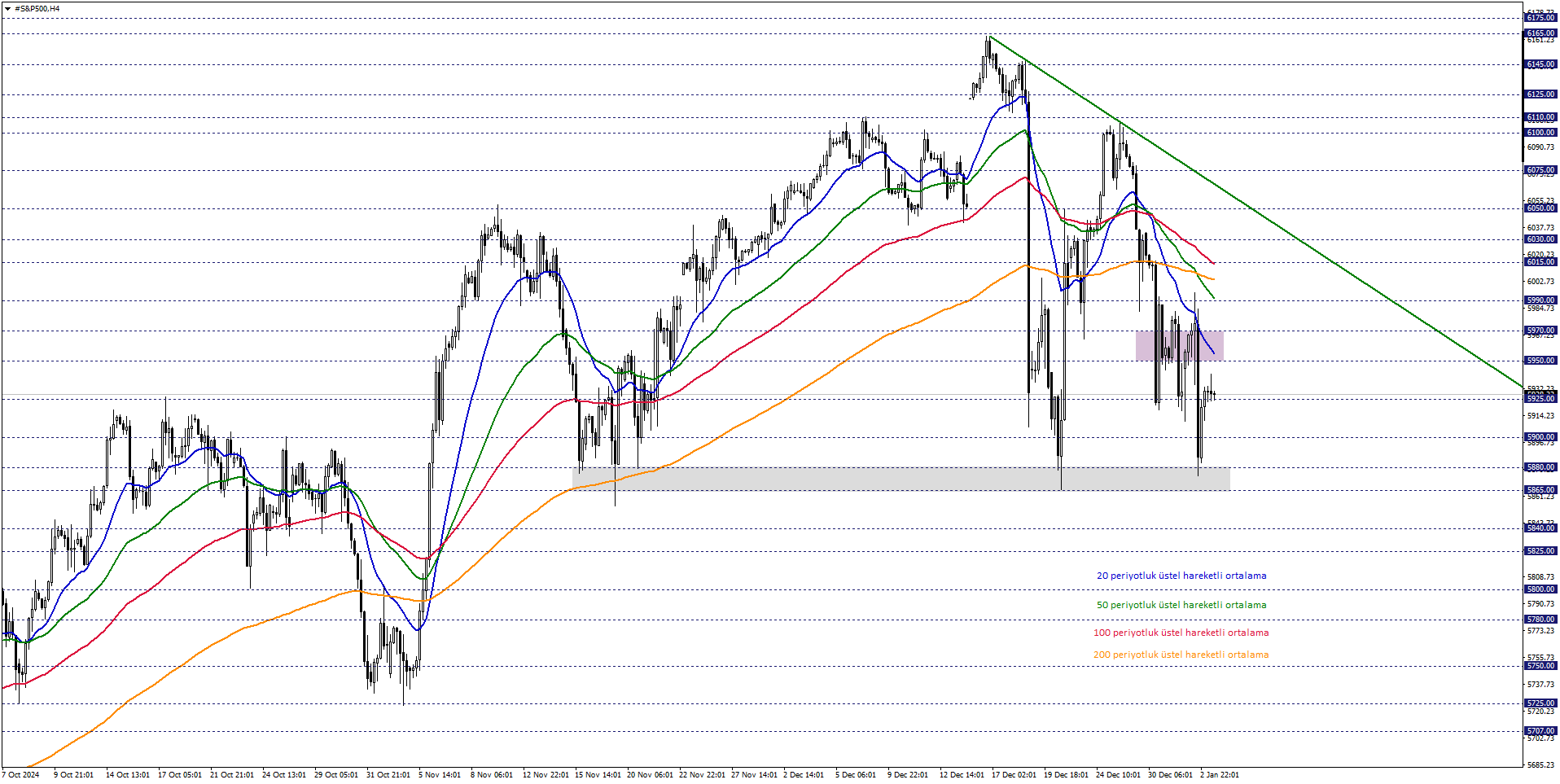
Task: Click the 6075.00 price level label
Action: (x=1540, y=170)
